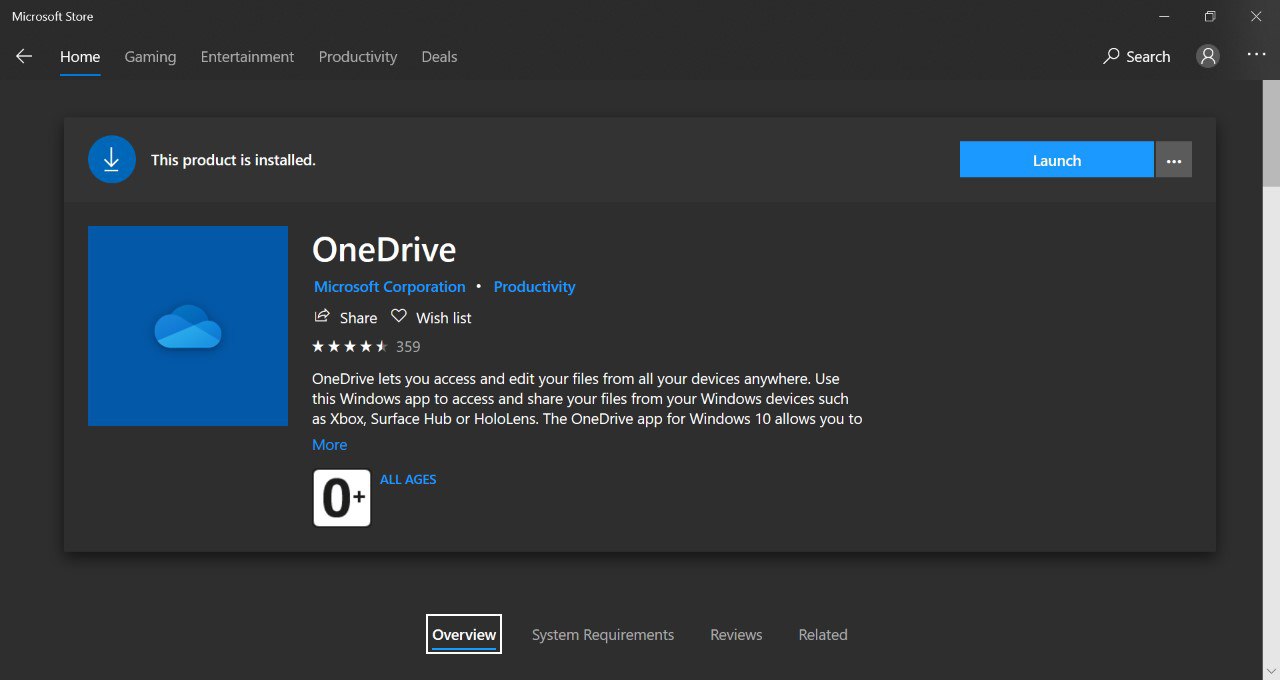
Task: Click the Search magnifier button
Action: click(1137, 57)
